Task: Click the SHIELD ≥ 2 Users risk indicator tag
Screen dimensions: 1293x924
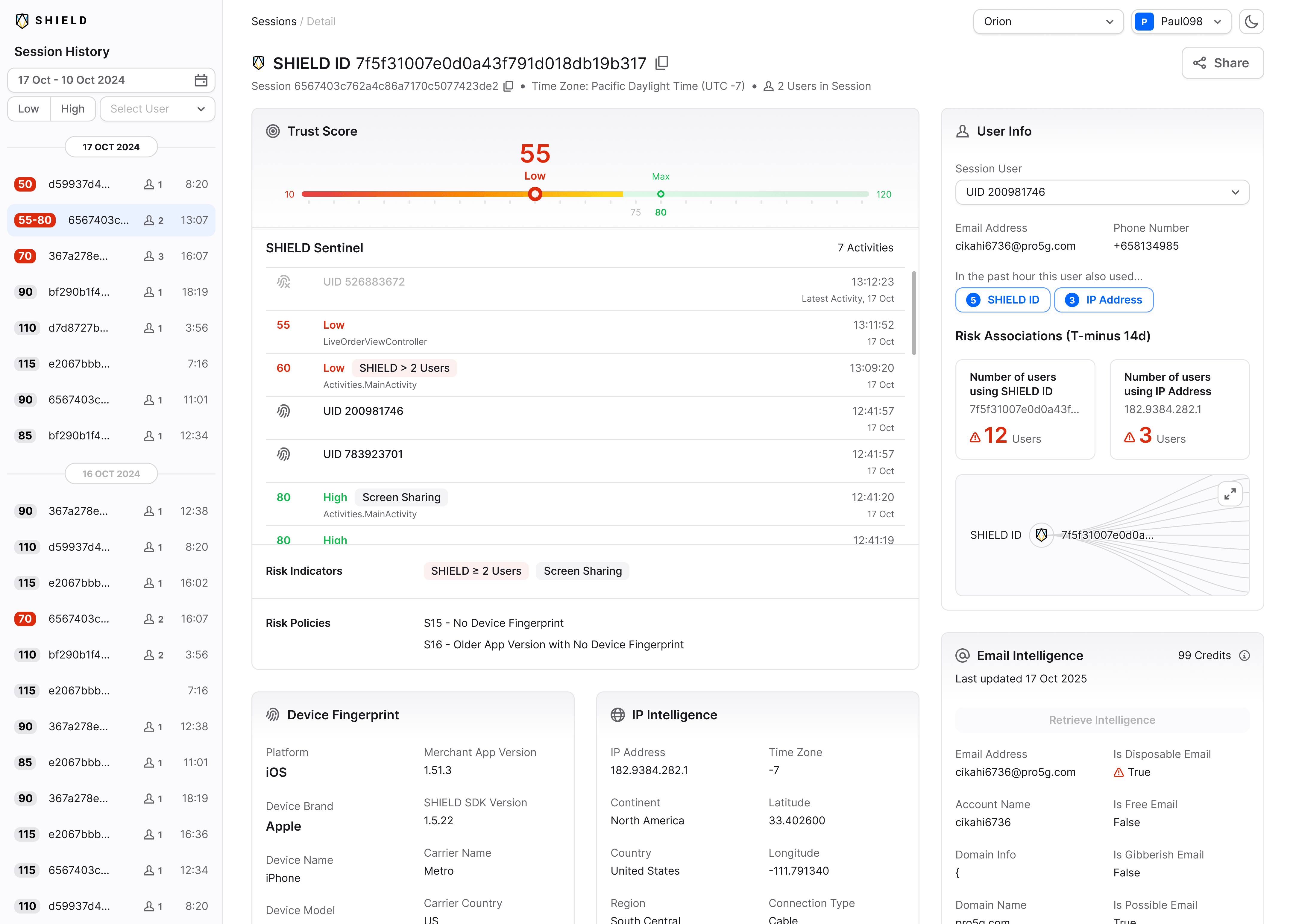Action: [x=476, y=571]
